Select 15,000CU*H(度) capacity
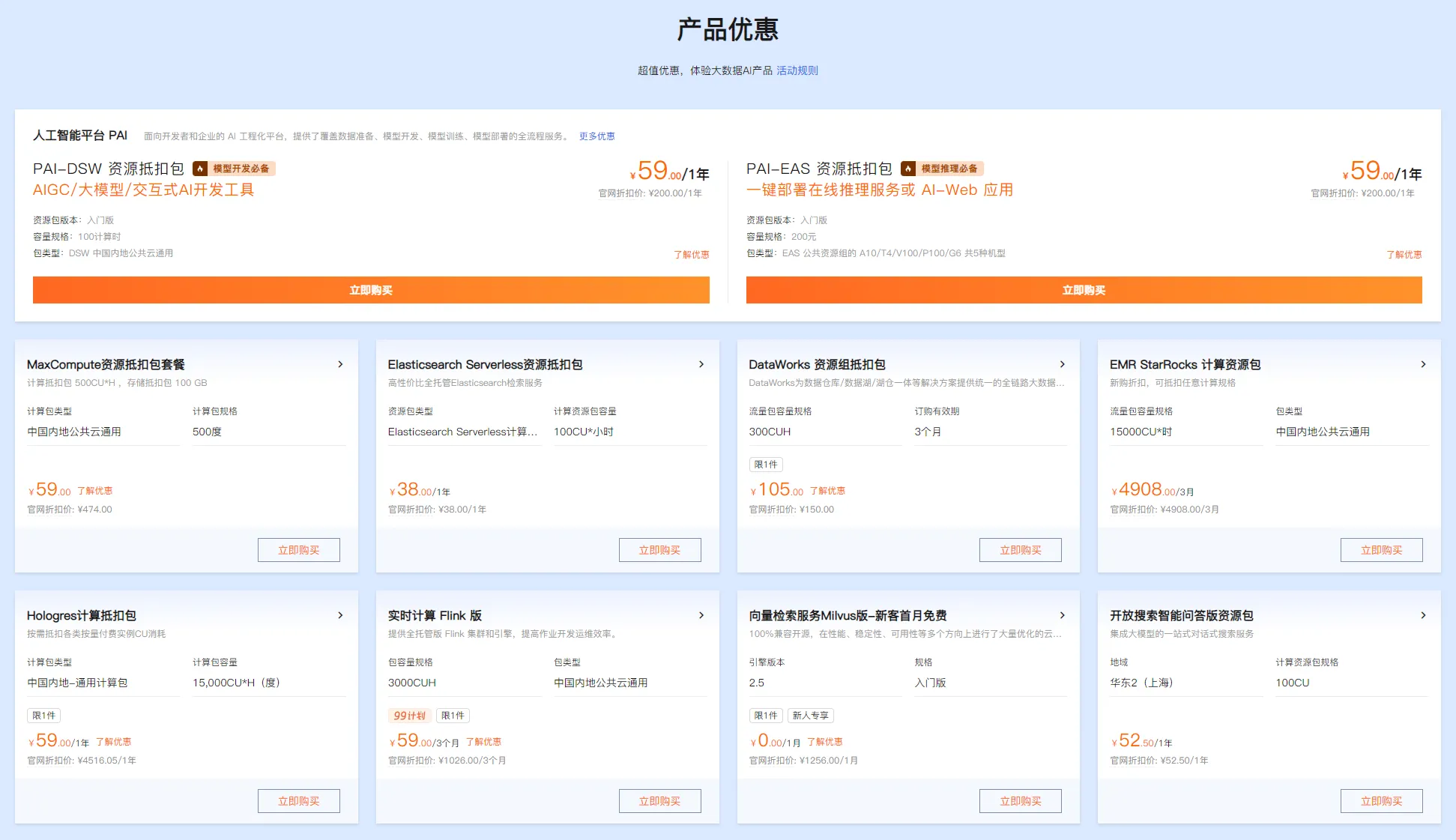The height and width of the screenshot is (840, 1456). click(x=236, y=683)
